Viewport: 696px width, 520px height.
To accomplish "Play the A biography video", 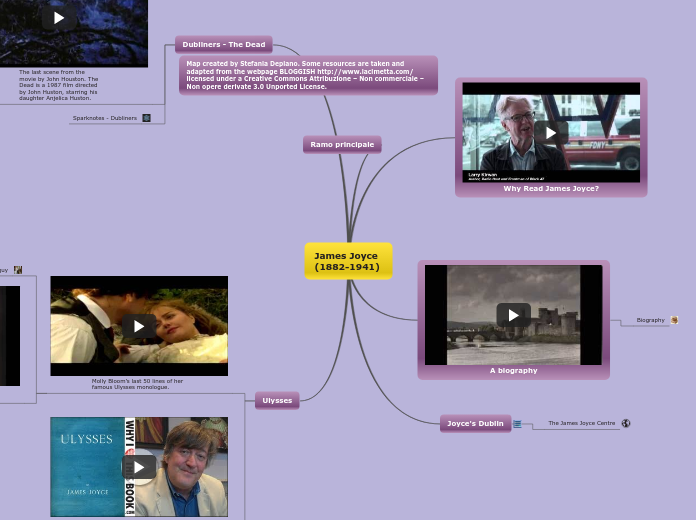I will pyautogui.click(x=514, y=315).
